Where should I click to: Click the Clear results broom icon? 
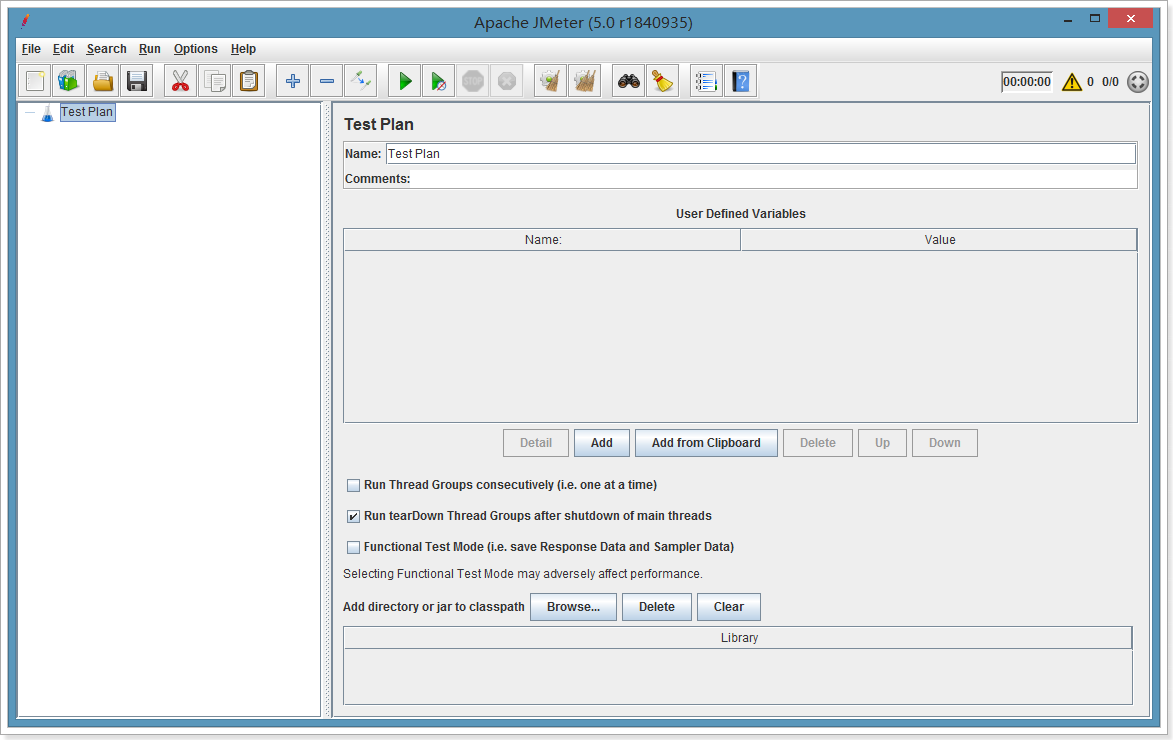tap(551, 81)
